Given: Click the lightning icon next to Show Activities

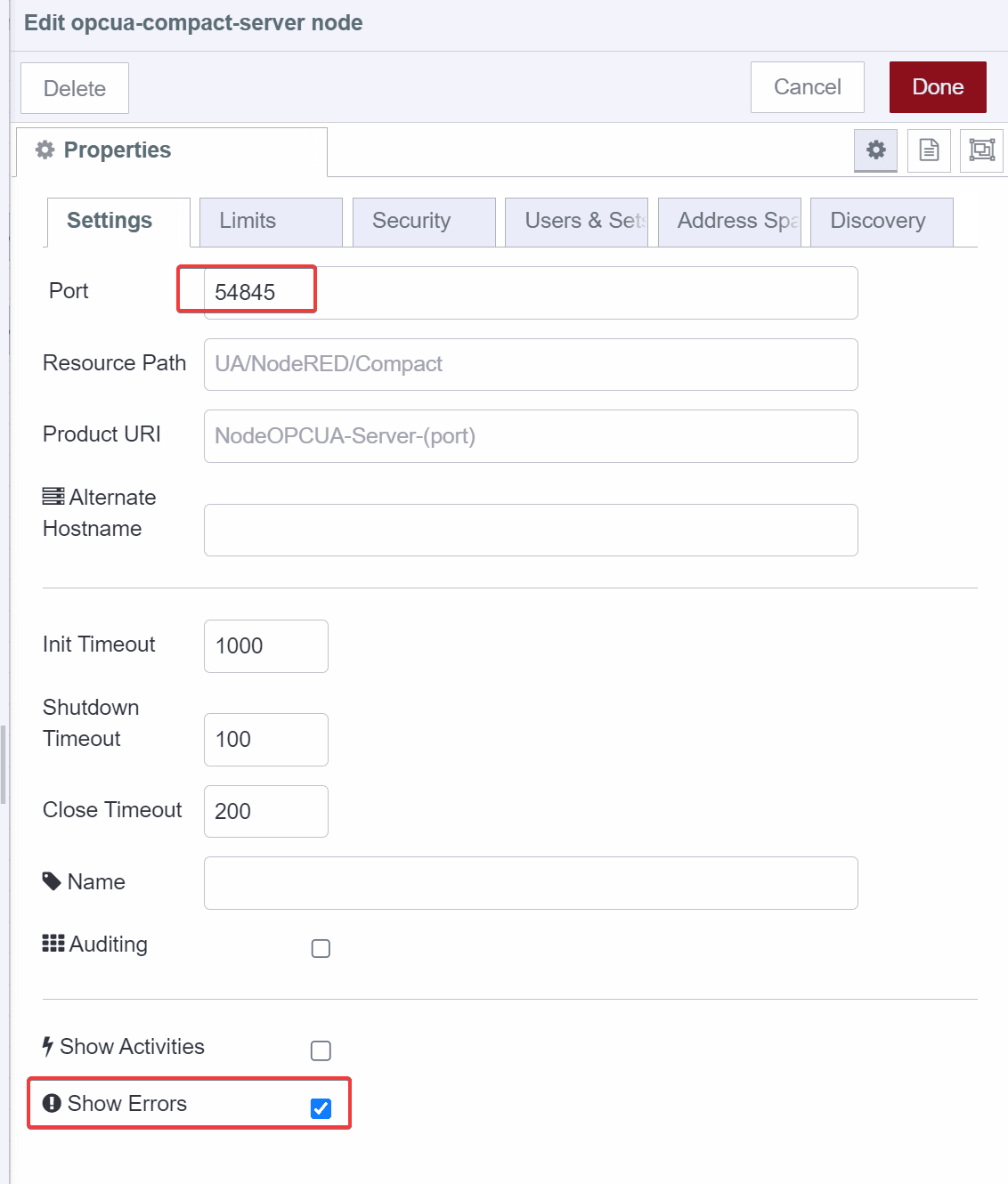Looking at the screenshot, I should coord(48,1046).
